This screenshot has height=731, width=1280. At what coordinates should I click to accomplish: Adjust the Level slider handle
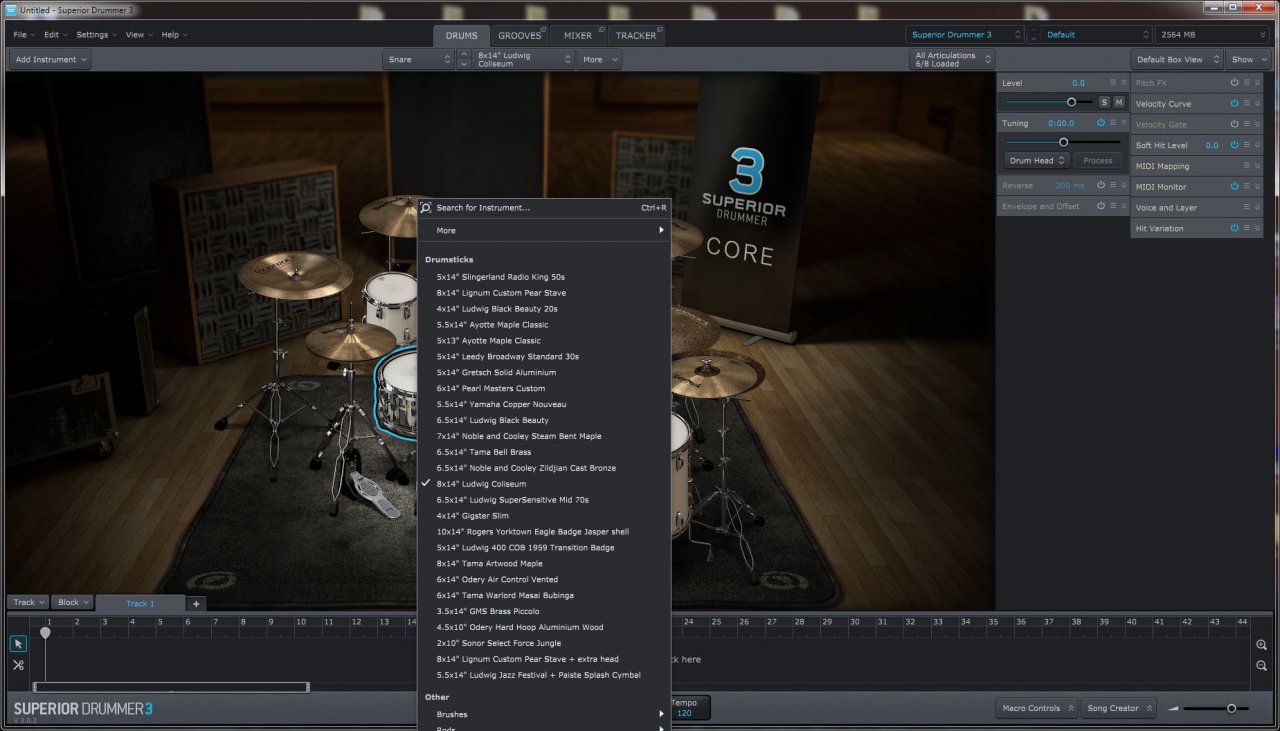coord(1072,102)
